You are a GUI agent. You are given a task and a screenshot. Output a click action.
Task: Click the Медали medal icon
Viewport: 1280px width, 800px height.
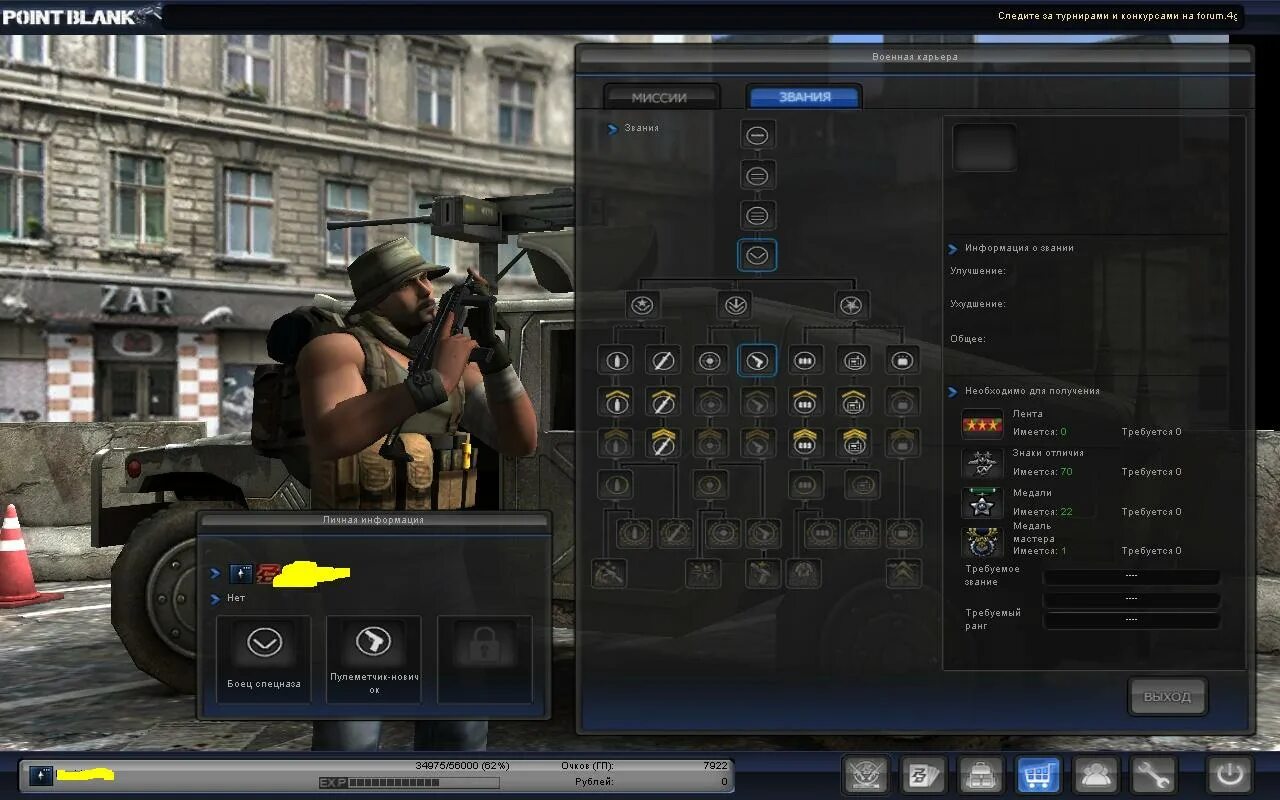[982, 503]
